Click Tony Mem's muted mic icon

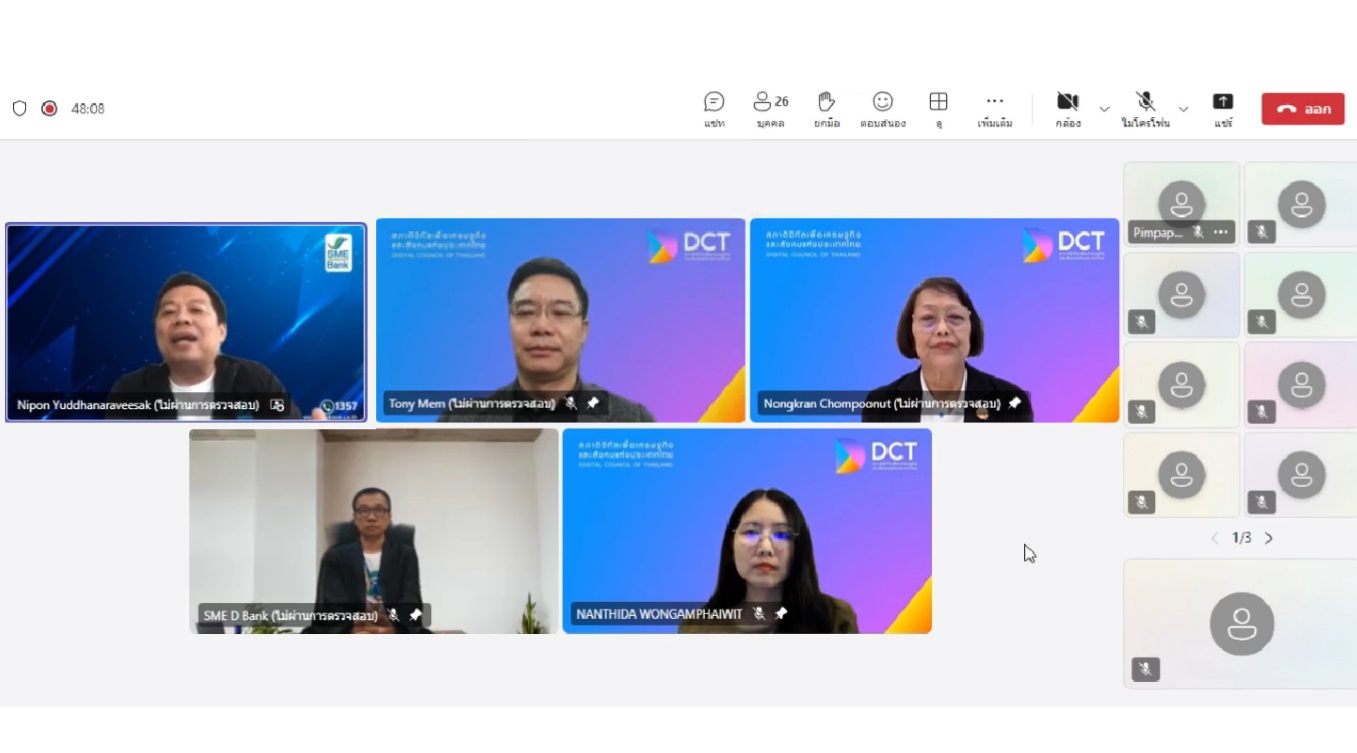(571, 404)
